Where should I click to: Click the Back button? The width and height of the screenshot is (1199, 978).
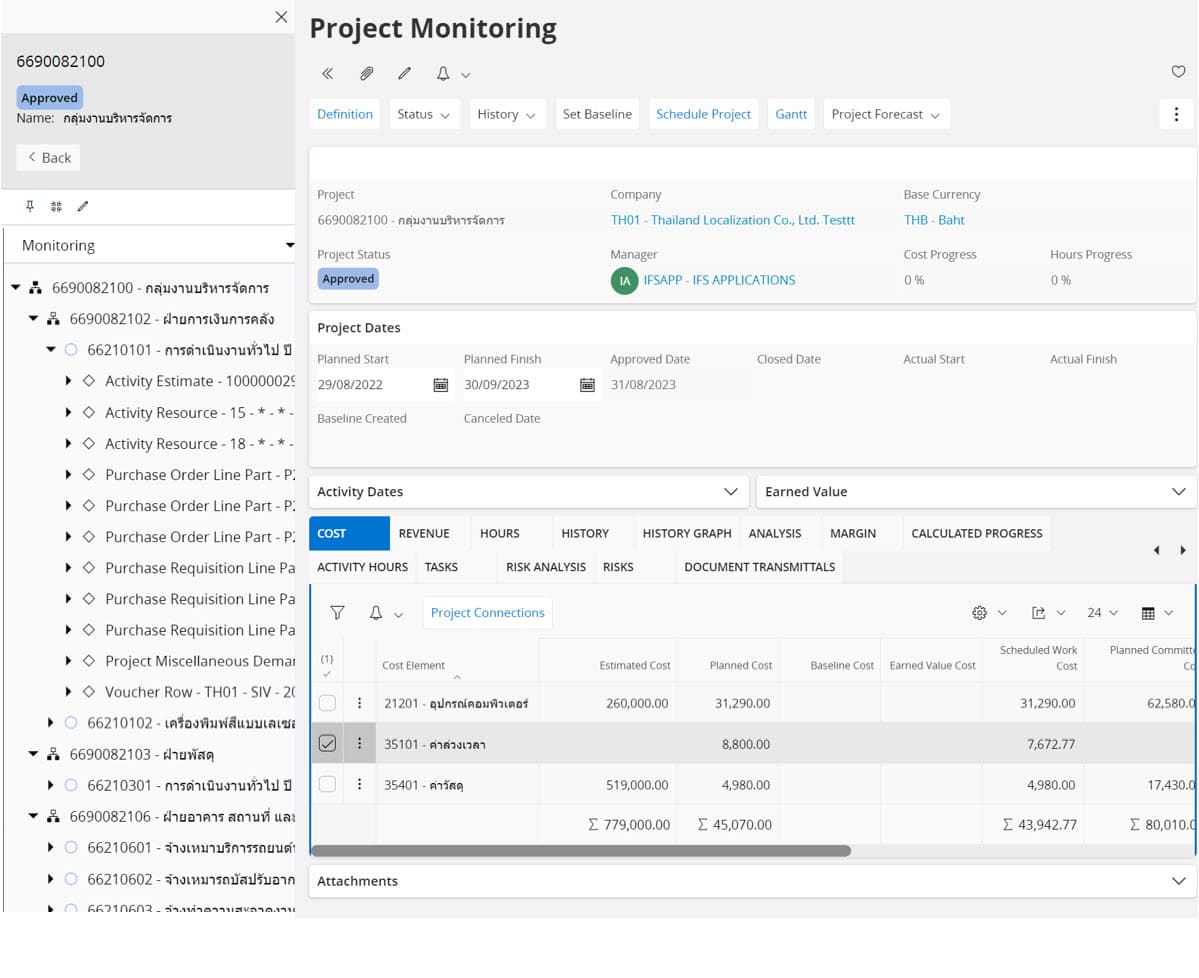pos(49,157)
